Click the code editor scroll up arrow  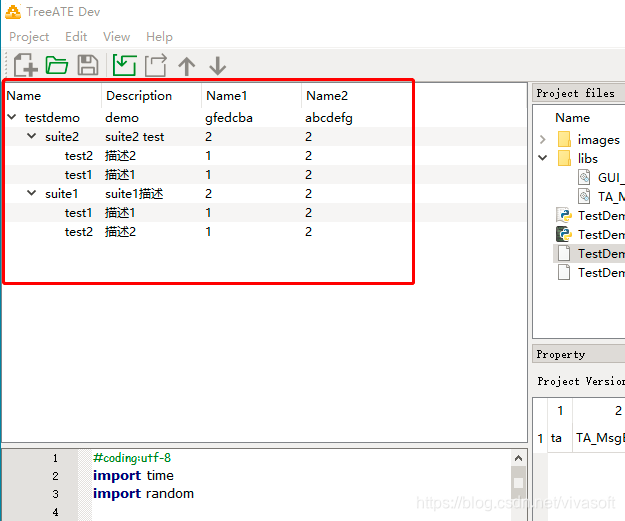(518, 458)
